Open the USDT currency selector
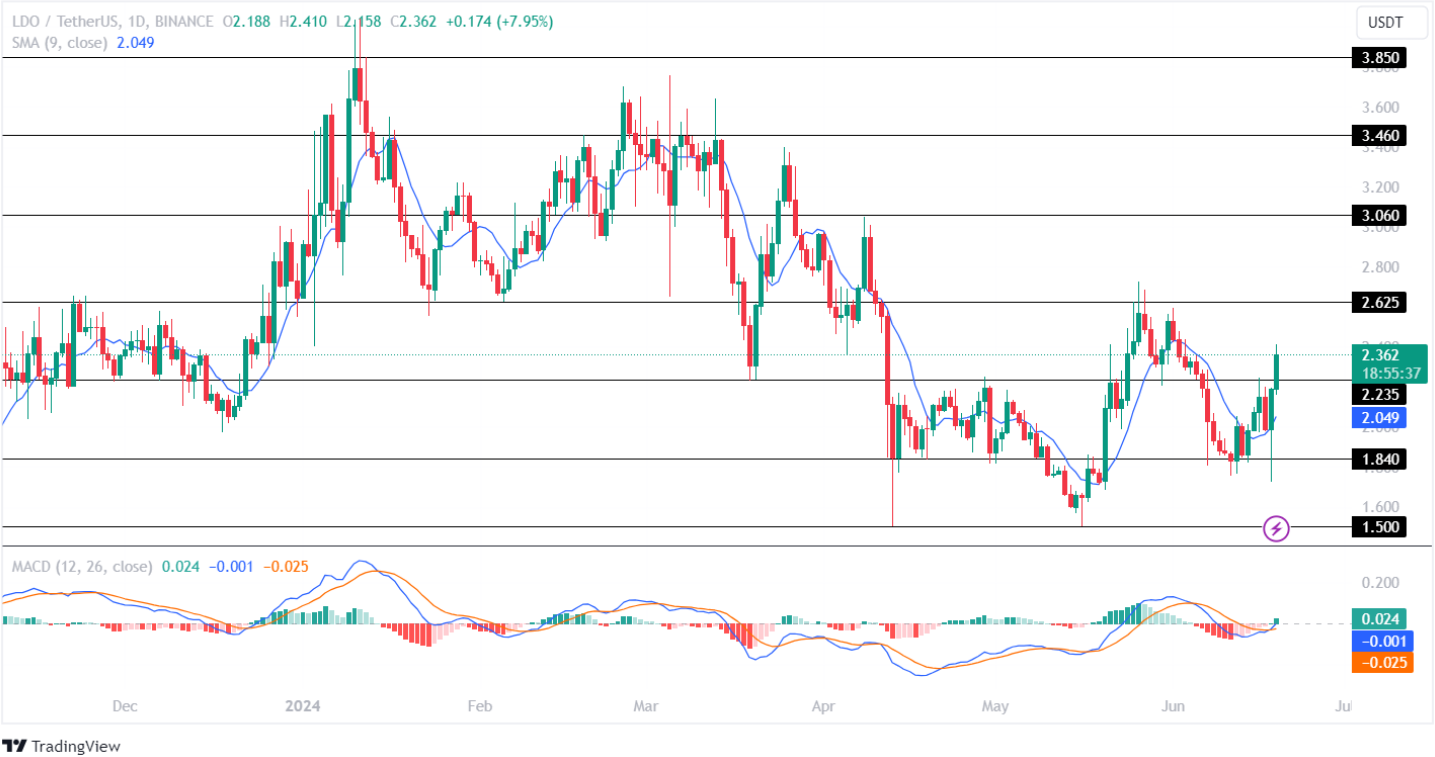The height and width of the screenshot is (757, 1435). pos(1391,22)
